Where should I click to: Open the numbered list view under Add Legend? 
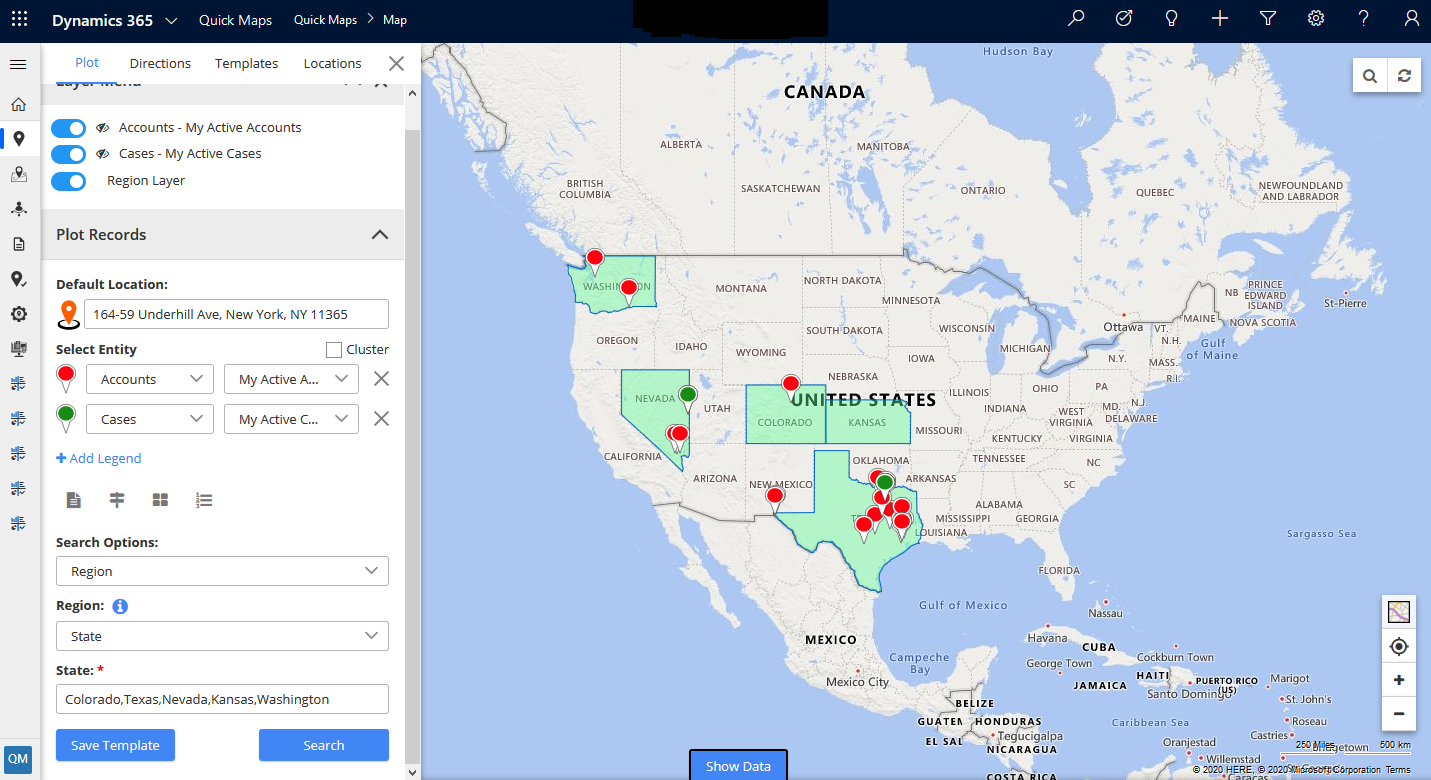tap(204, 499)
